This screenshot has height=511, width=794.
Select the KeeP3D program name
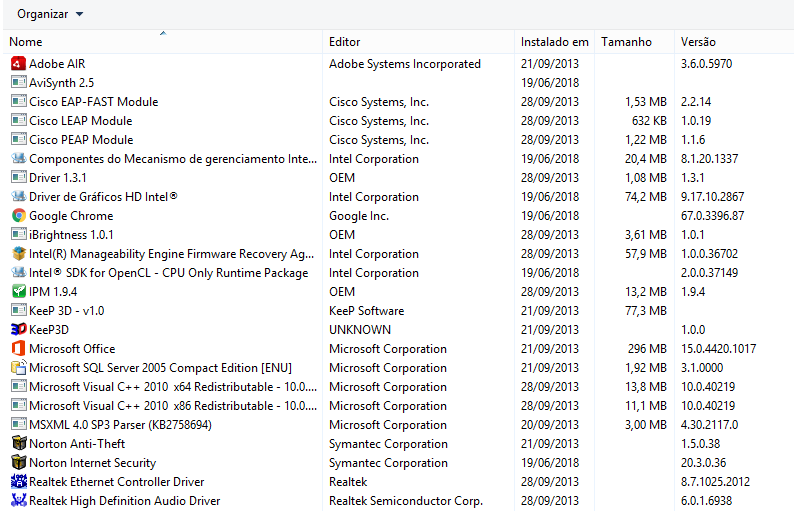(49, 330)
